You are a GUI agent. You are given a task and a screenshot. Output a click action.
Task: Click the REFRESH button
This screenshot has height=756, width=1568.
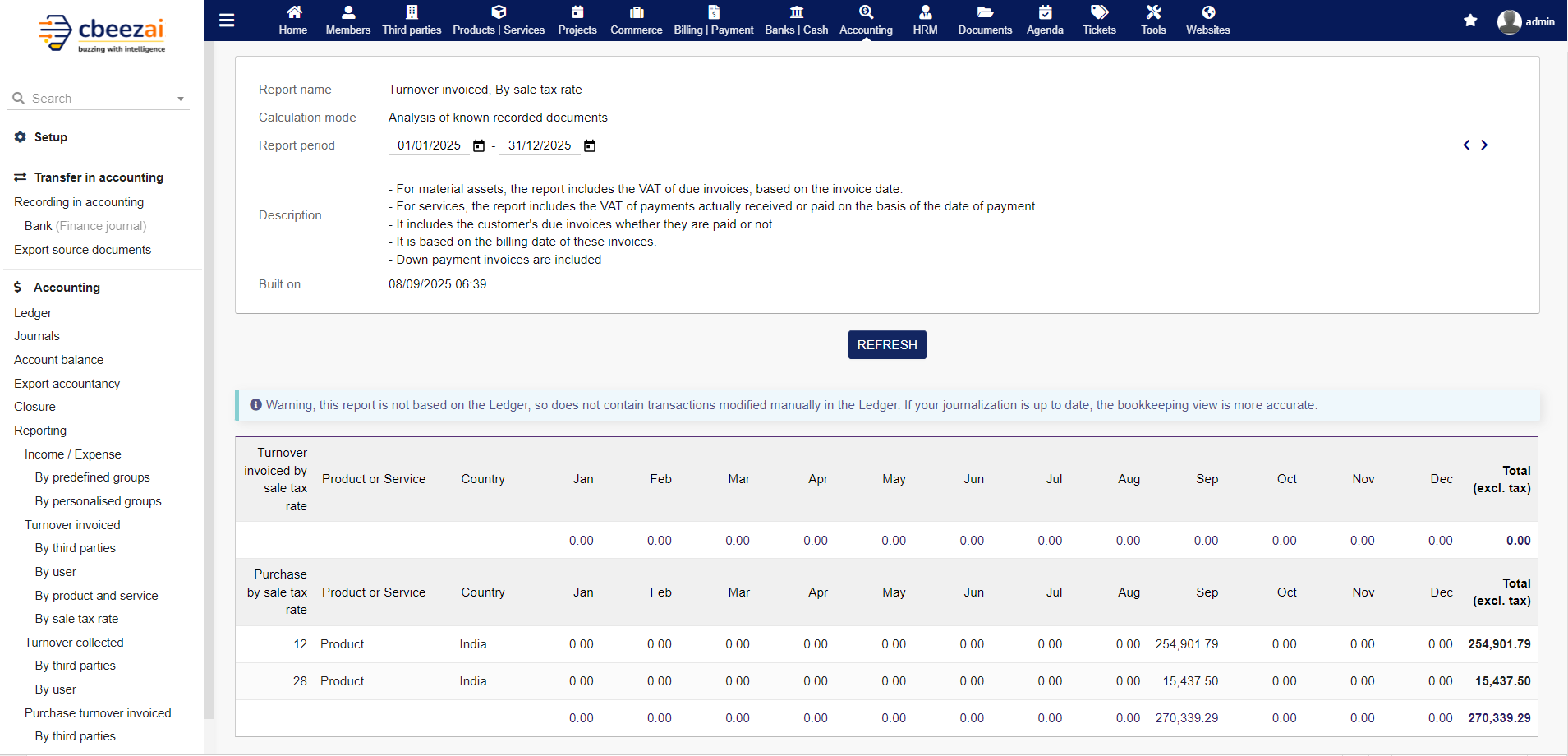(x=887, y=345)
